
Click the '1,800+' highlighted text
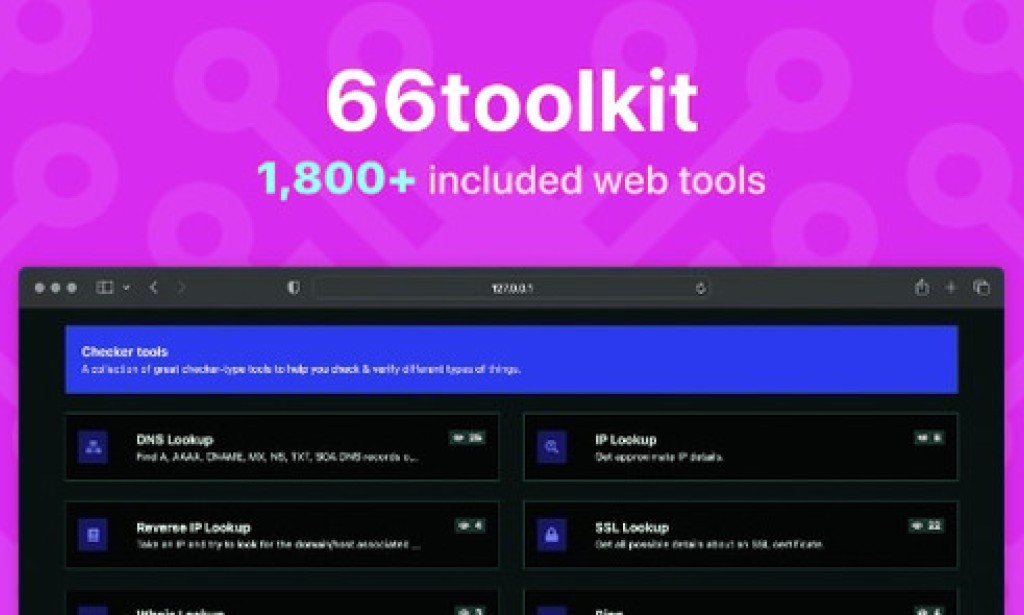coord(336,179)
